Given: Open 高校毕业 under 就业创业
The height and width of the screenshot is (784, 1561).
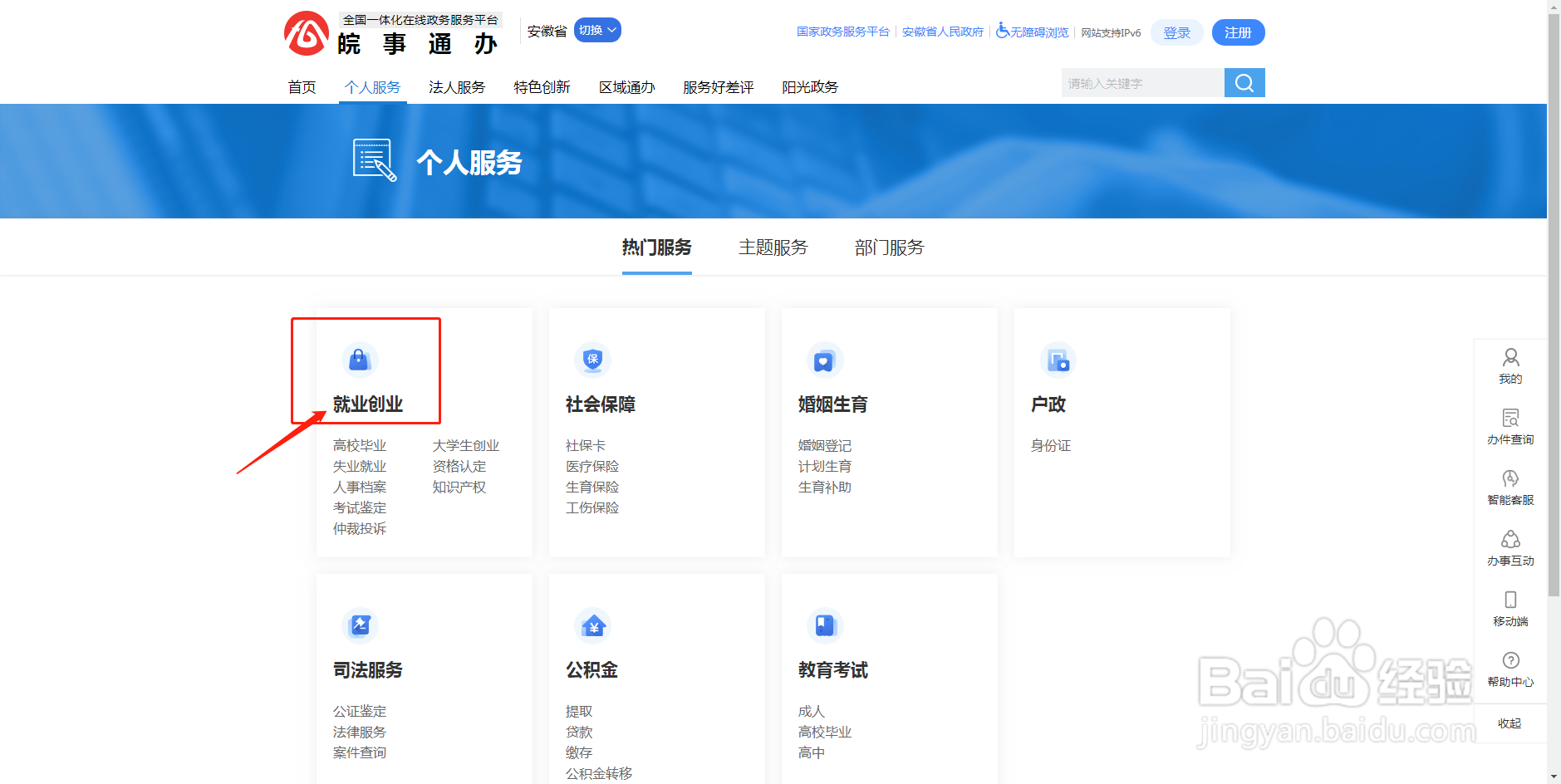Looking at the screenshot, I should [360, 446].
